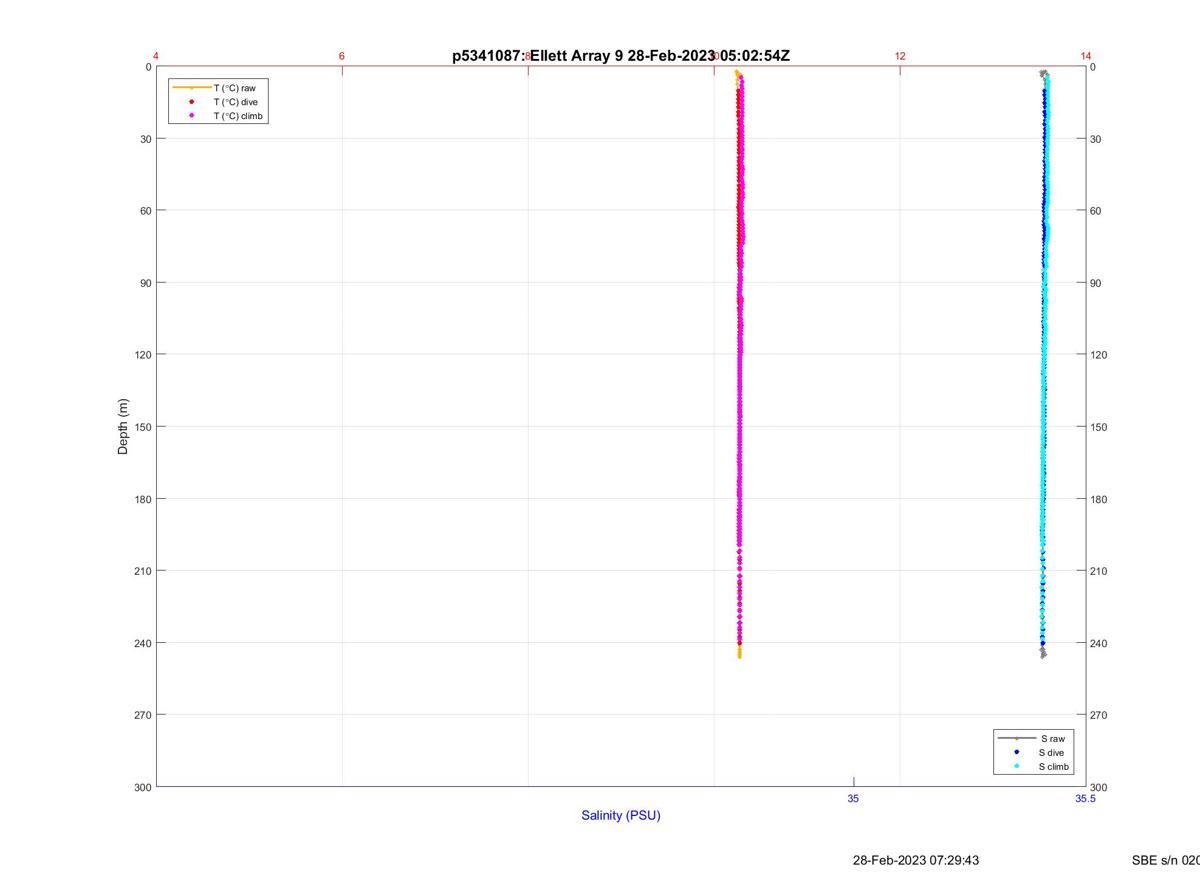
Task: Click the gray line sample beside S raw
Action: [x=1016, y=739]
